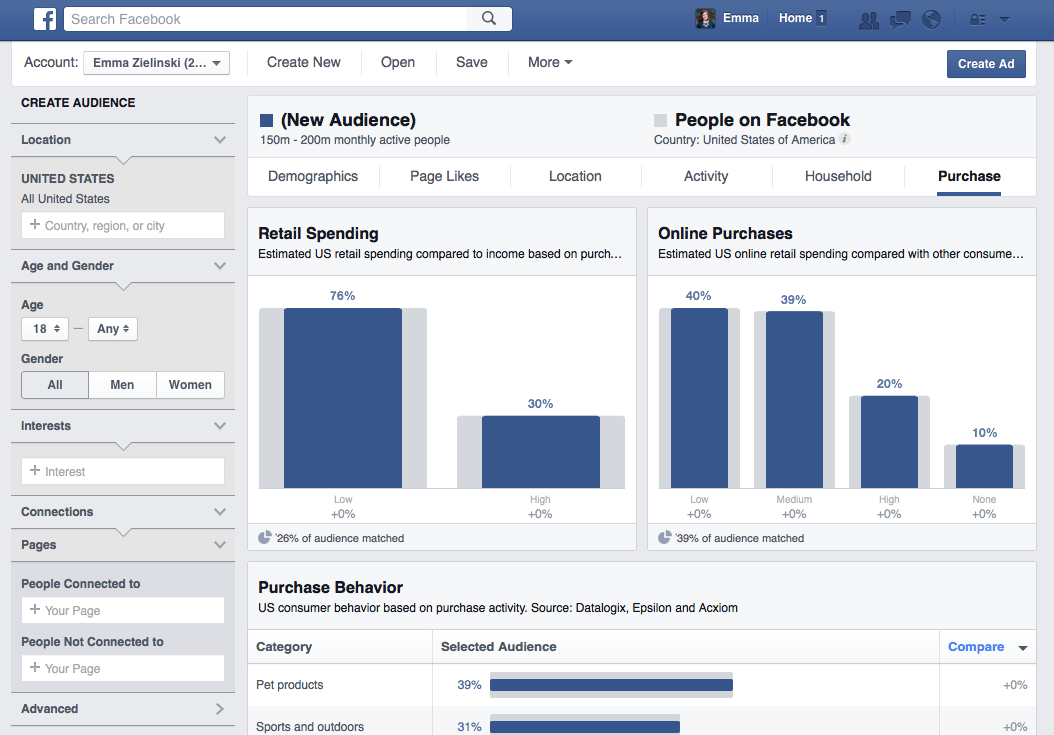The width and height of the screenshot is (1054, 735).
Task: Click Open in the toolbar
Action: click(x=398, y=62)
